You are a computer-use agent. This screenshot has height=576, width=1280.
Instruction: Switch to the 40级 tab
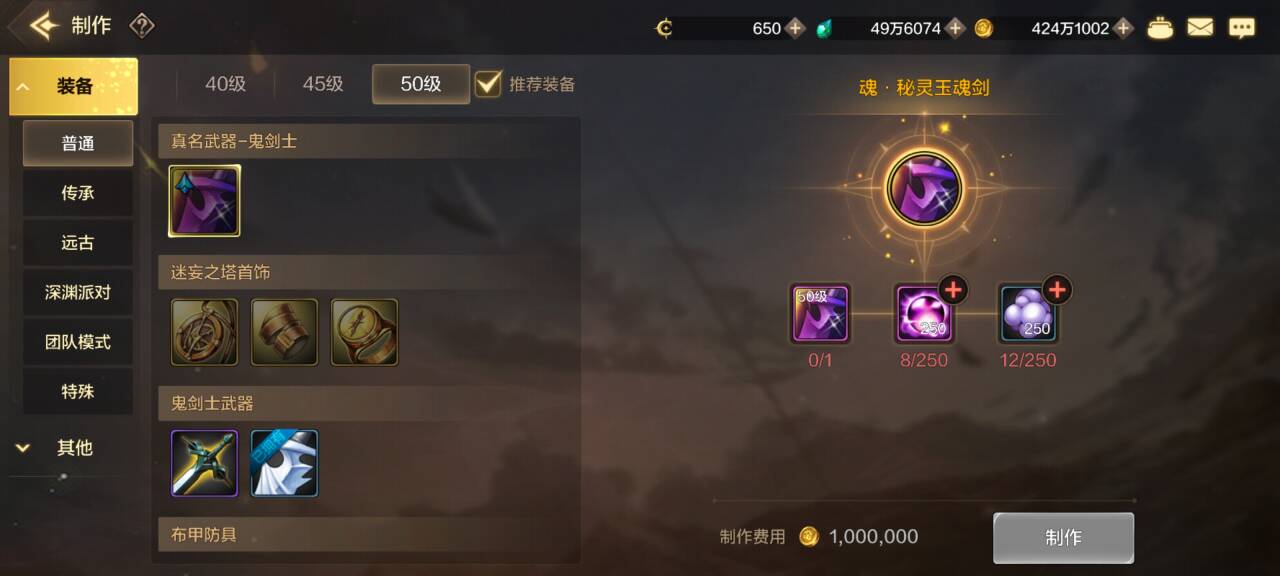[x=225, y=84]
